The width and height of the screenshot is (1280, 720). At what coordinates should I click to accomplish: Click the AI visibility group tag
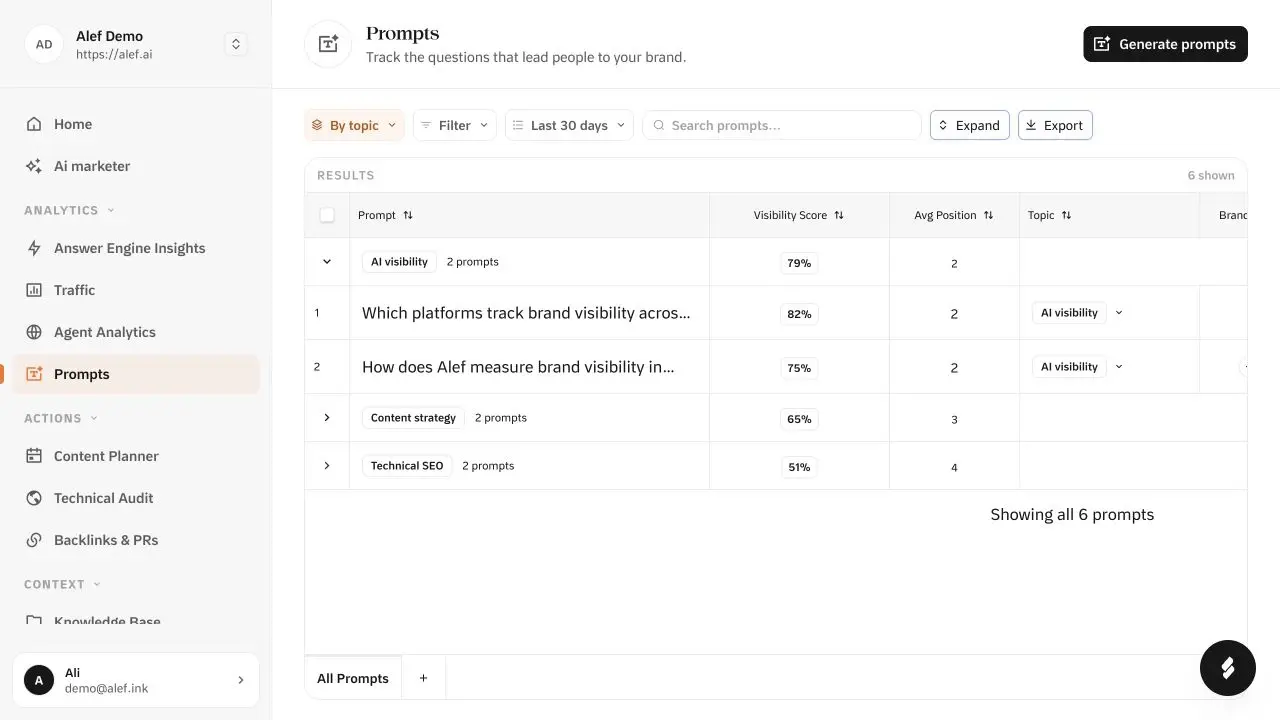point(399,262)
